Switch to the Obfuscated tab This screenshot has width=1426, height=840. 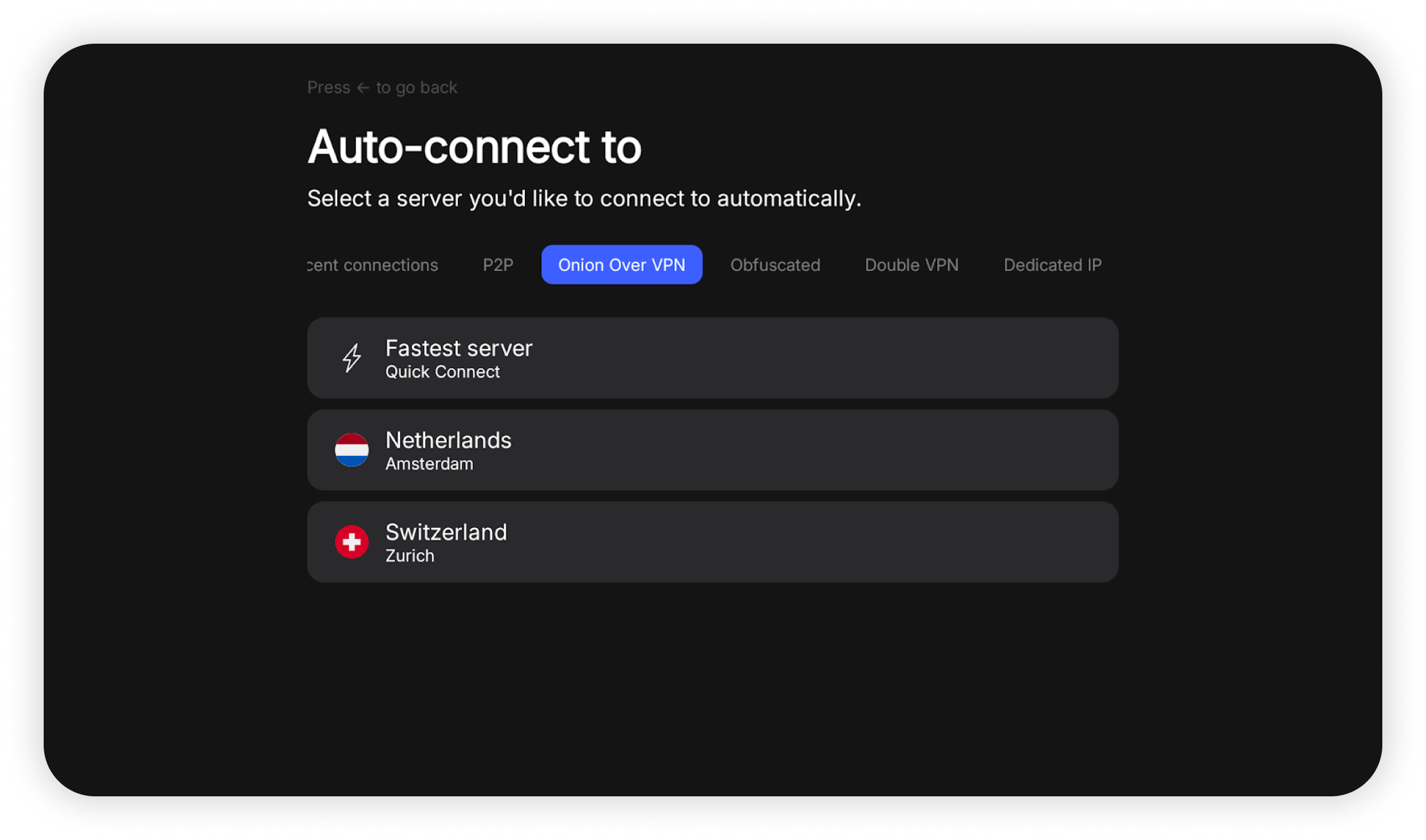point(775,265)
